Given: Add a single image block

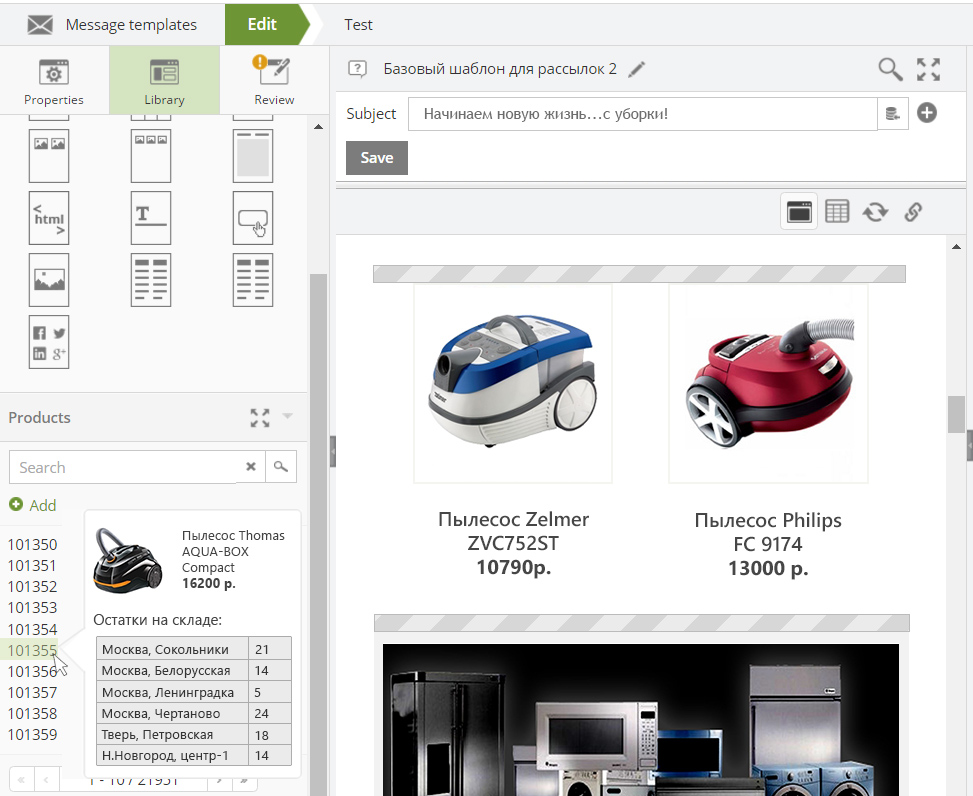Looking at the screenshot, I should coord(49,280).
